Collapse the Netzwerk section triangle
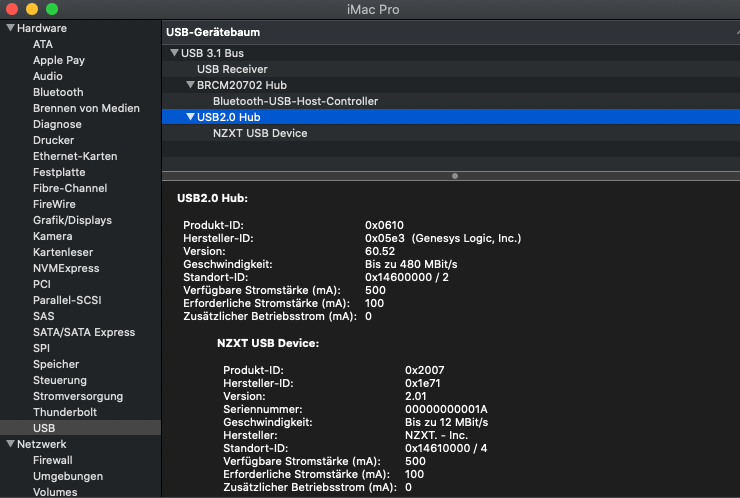 [x=10, y=444]
